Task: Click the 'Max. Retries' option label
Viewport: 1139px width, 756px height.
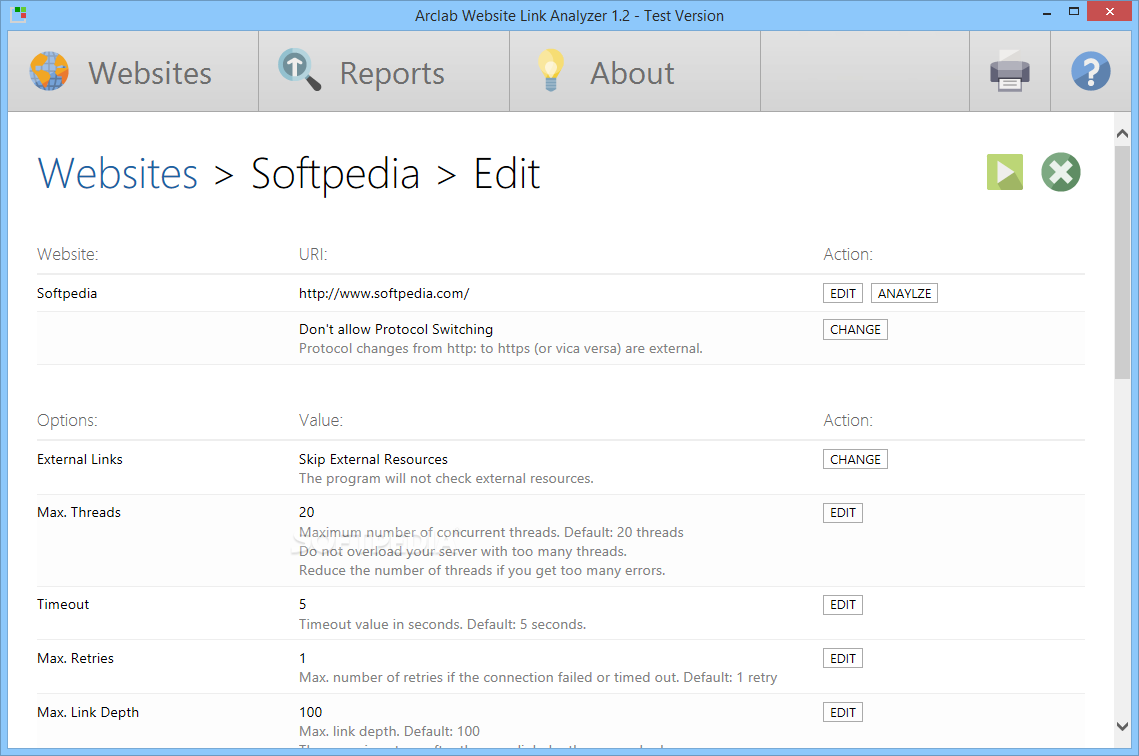Action: click(x=76, y=658)
